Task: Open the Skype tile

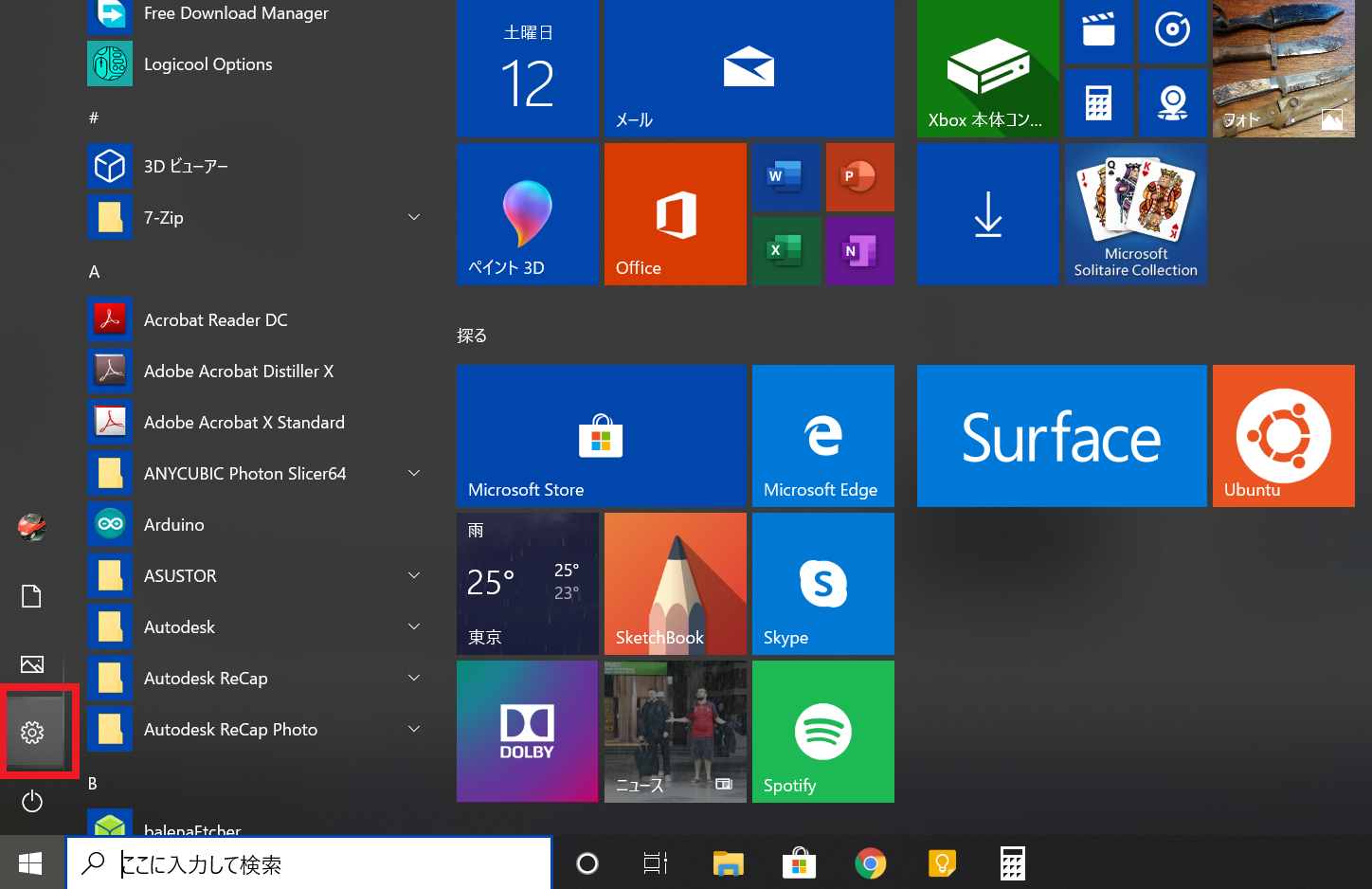Action: pyautogui.click(x=823, y=584)
